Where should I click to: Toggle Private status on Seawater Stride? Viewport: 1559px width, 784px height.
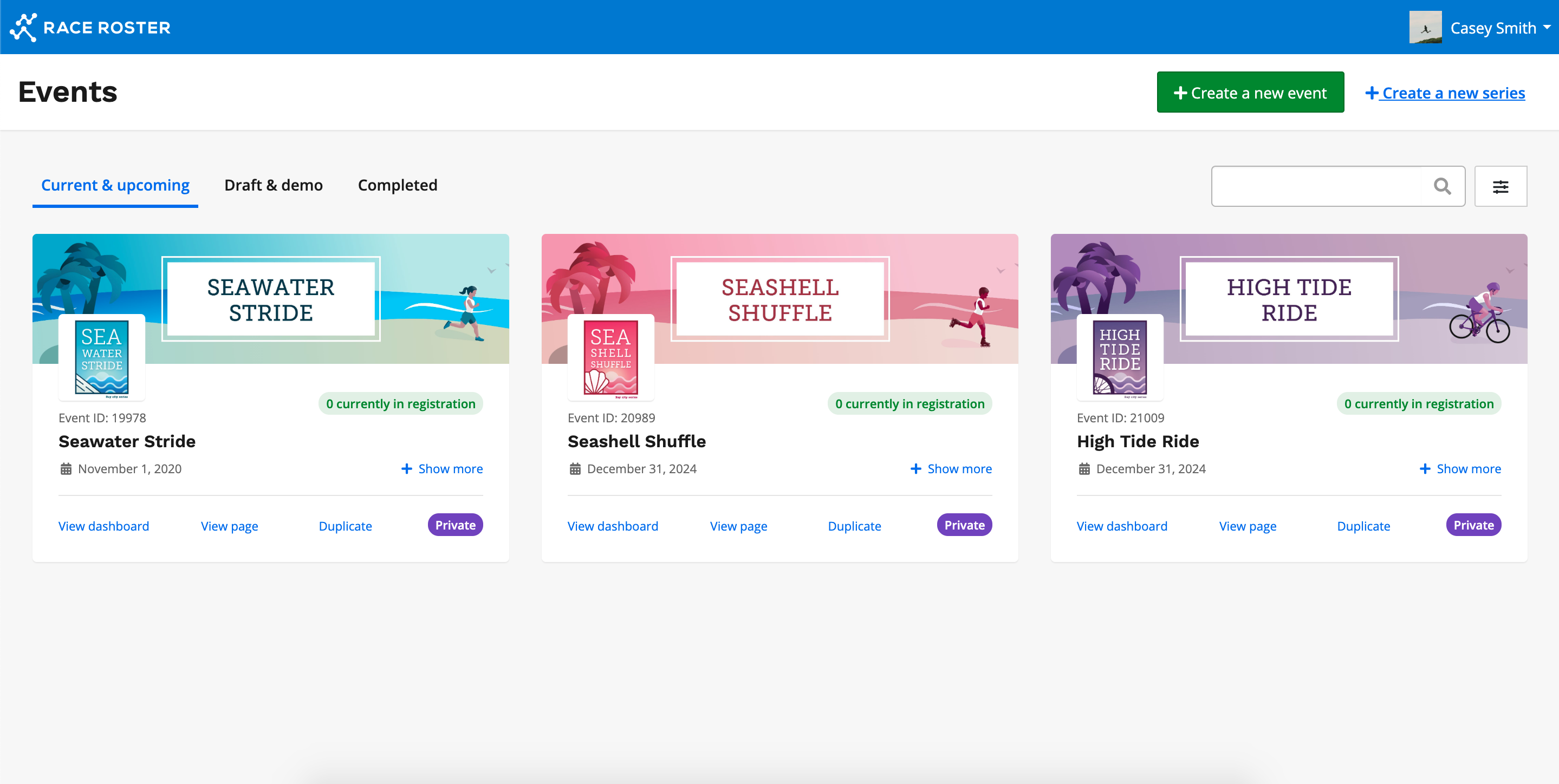pyautogui.click(x=455, y=525)
